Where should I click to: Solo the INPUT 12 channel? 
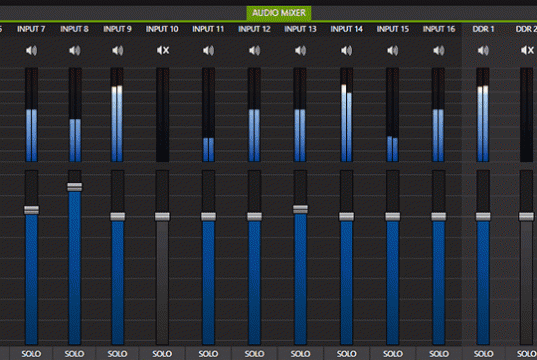254,353
